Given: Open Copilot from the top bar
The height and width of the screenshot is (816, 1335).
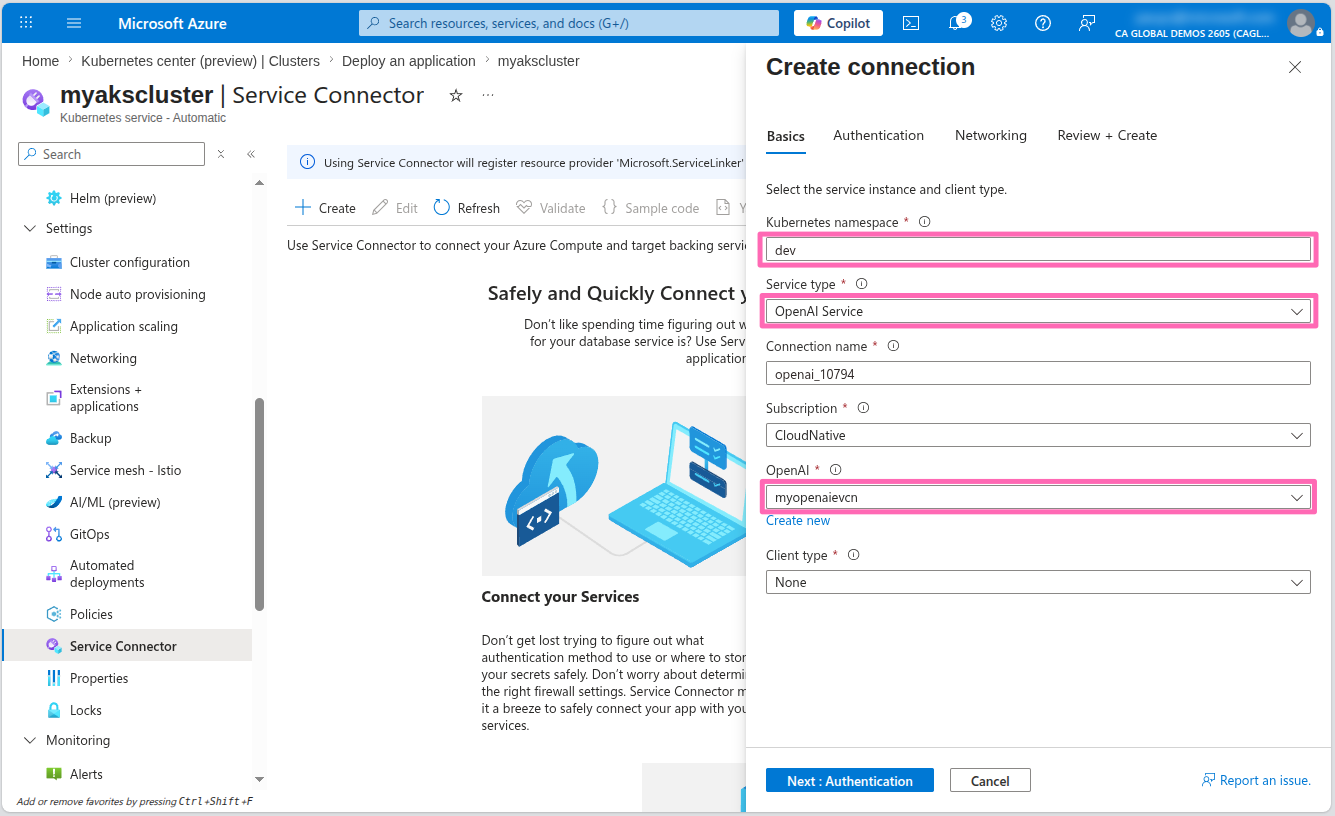Looking at the screenshot, I should tap(839, 23).
